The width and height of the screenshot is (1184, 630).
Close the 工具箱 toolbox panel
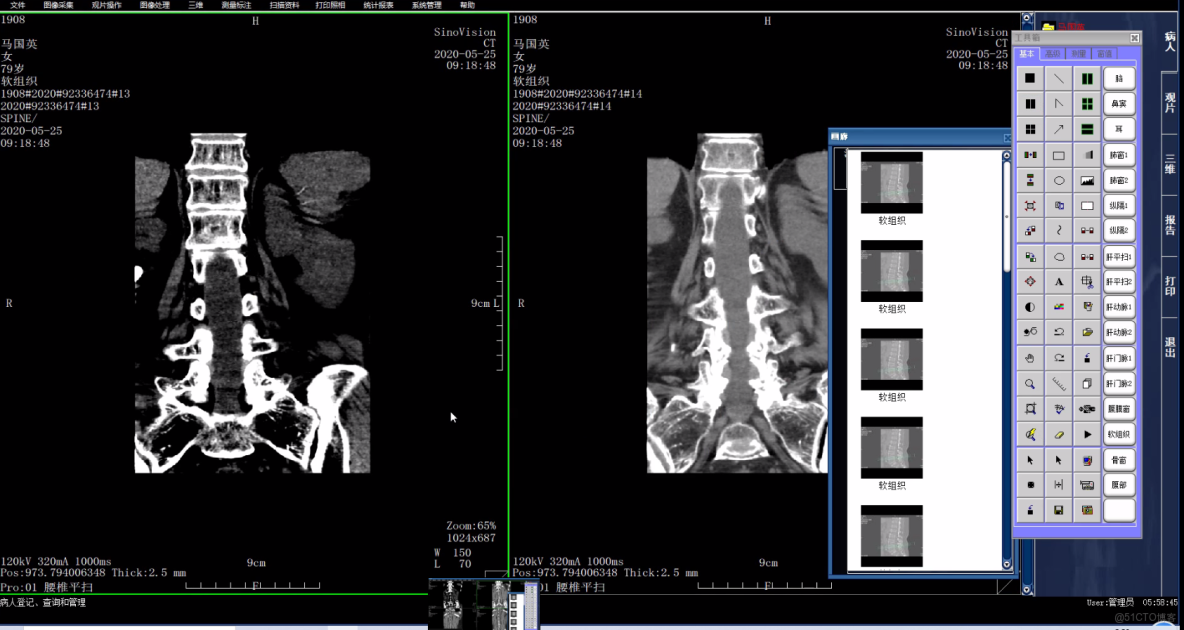point(1134,38)
